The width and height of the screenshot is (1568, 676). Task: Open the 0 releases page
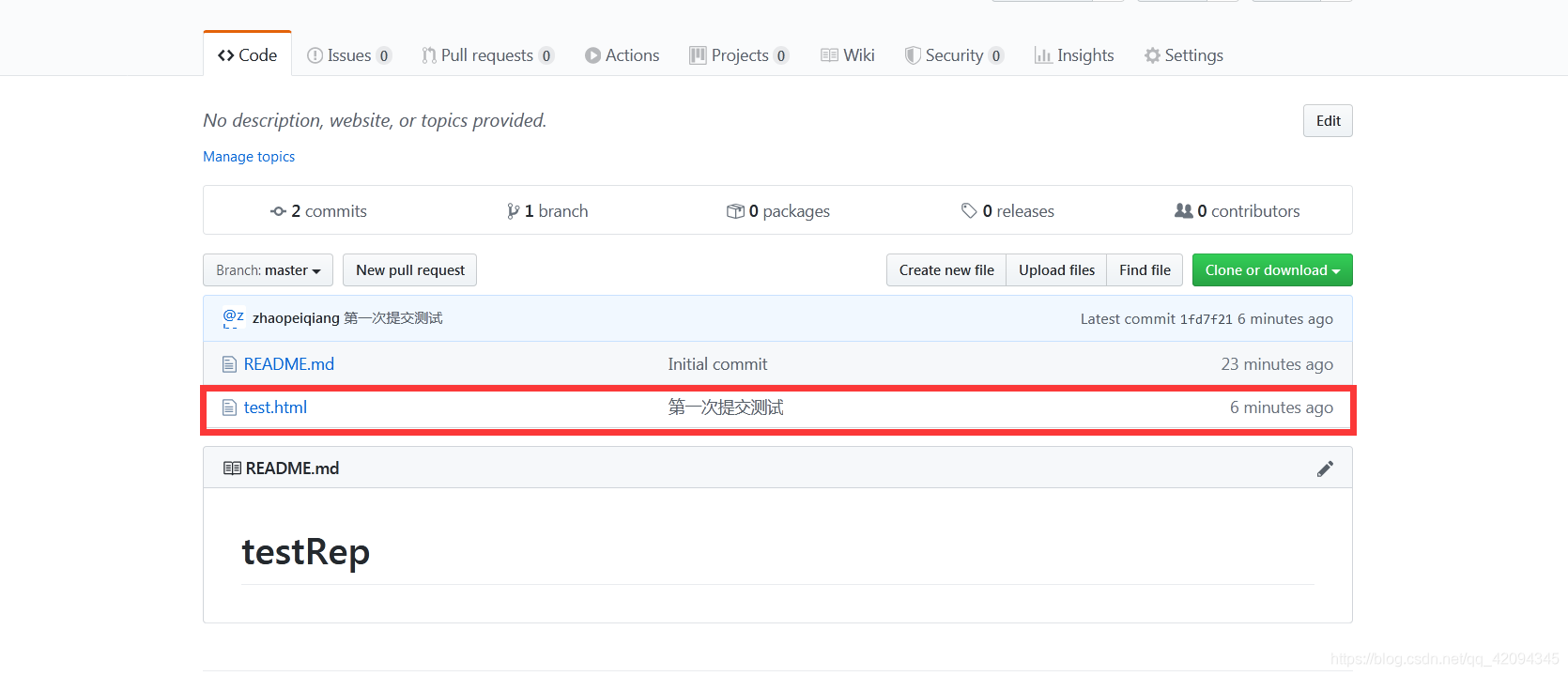(x=1007, y=211)
